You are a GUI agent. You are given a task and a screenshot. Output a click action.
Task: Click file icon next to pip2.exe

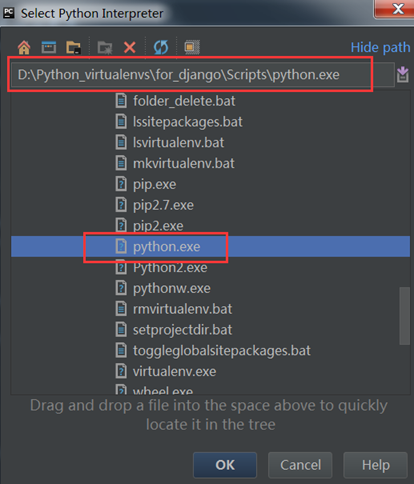point(121,226)
